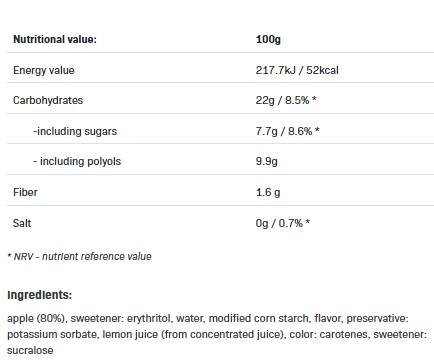Click the Fiber row label

pos(25,192)
